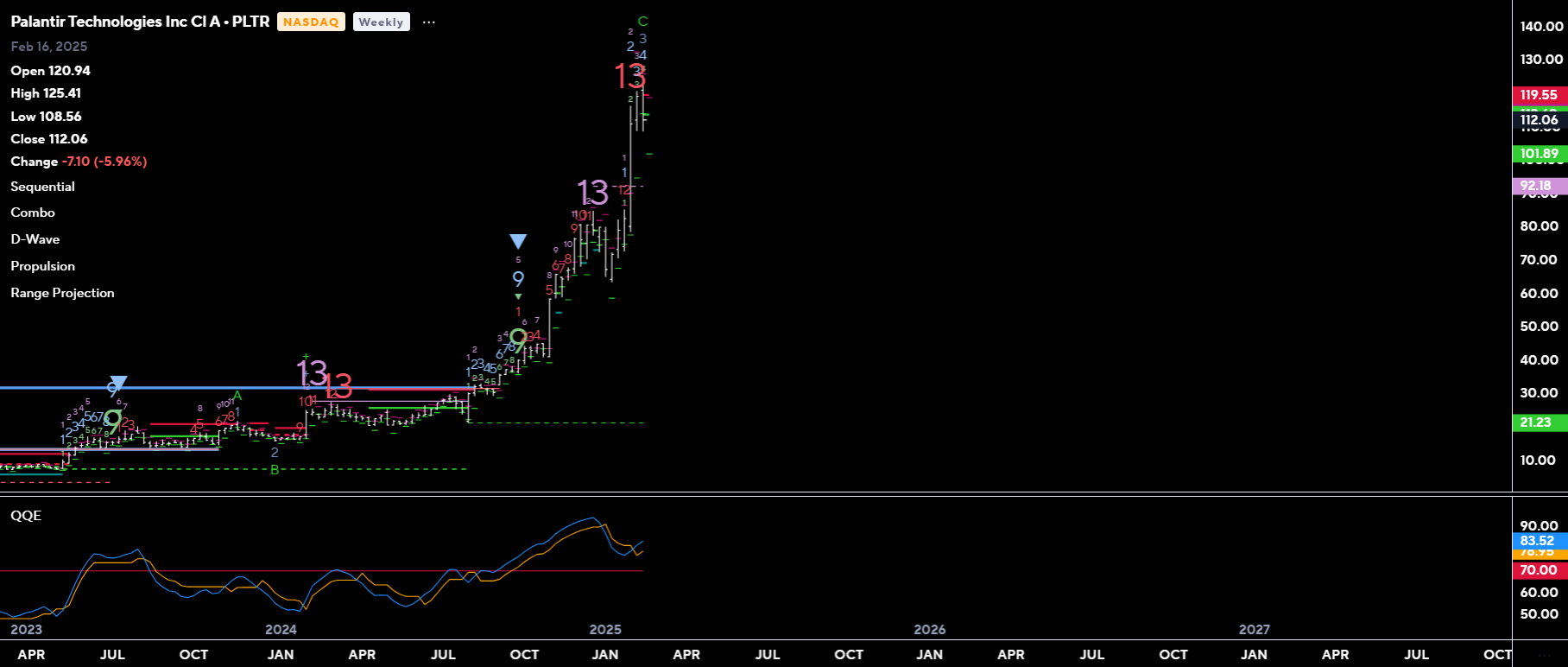Toggle the Combo indicator label

(x=33, y=213)
